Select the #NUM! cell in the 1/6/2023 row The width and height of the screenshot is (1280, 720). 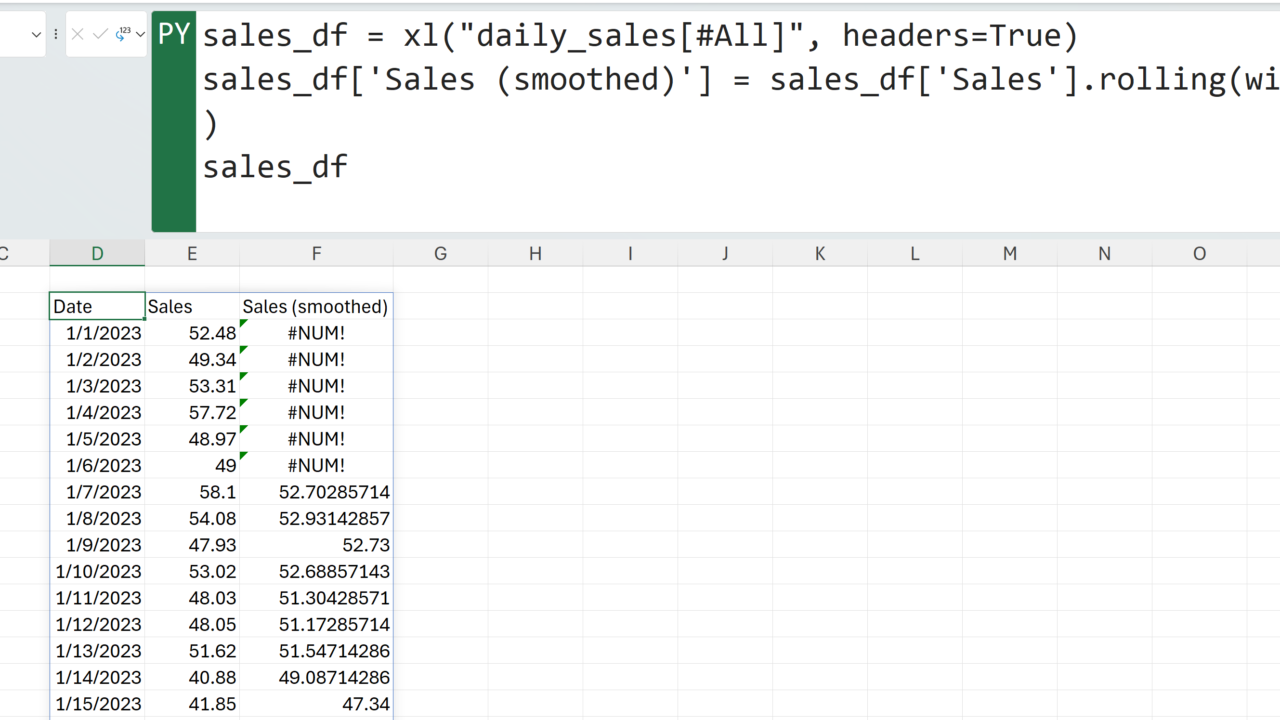click(x=316, y=466)
